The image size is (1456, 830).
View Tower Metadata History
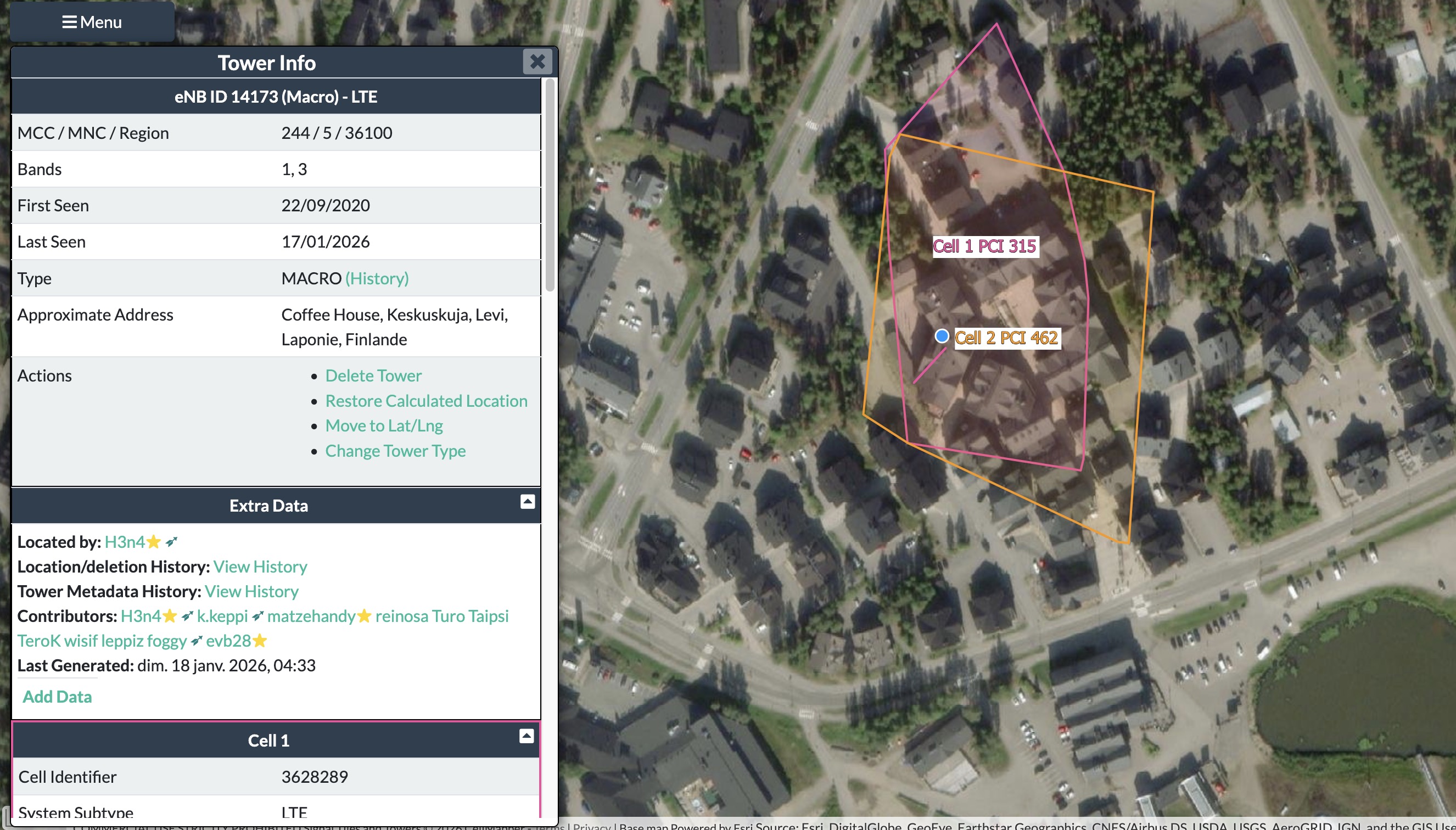click(x=251, y=591)
